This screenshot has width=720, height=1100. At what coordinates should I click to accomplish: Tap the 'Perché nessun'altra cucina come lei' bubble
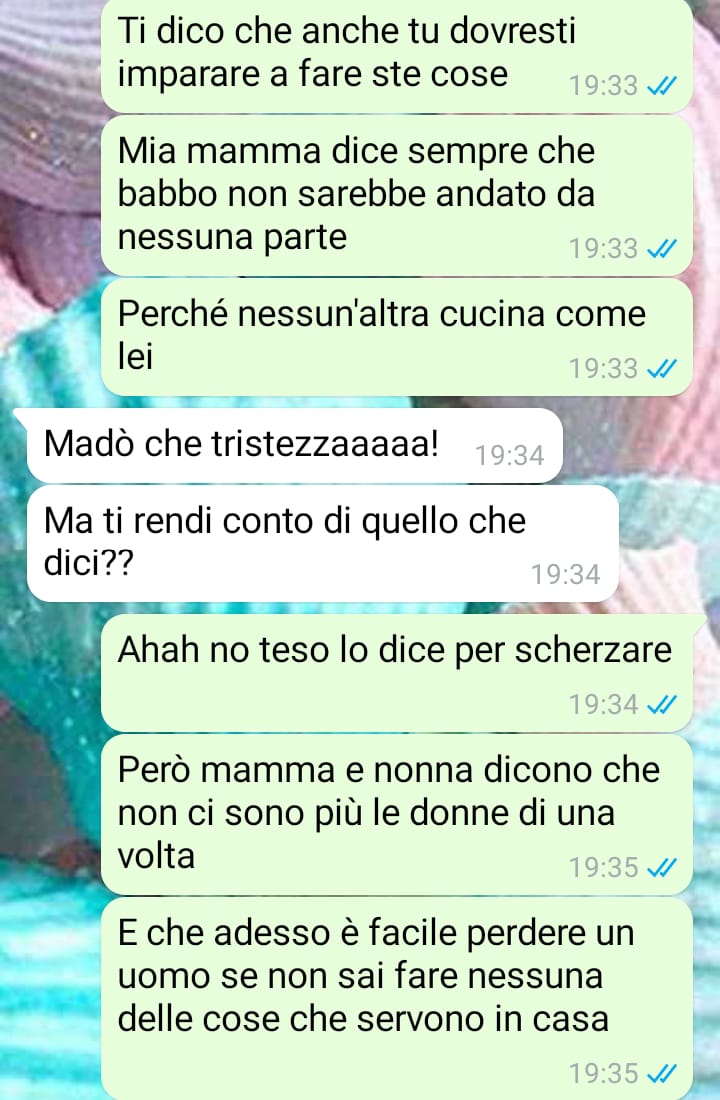click(x=396, y=337)
